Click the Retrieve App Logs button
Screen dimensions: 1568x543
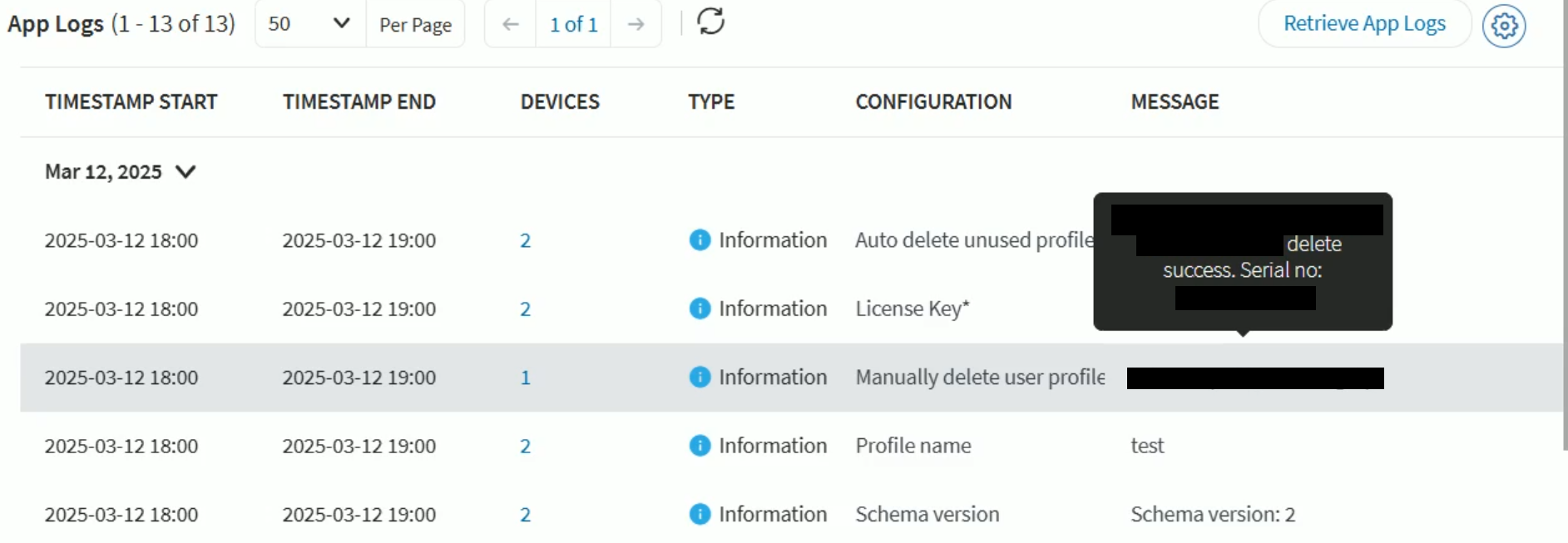tap(1364, 24)
